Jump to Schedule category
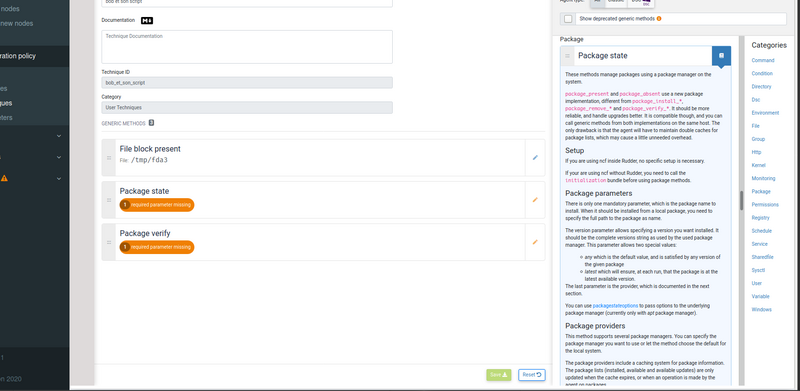Image resolution: width=800 pixels, height=391 pixels. [761, 231]
